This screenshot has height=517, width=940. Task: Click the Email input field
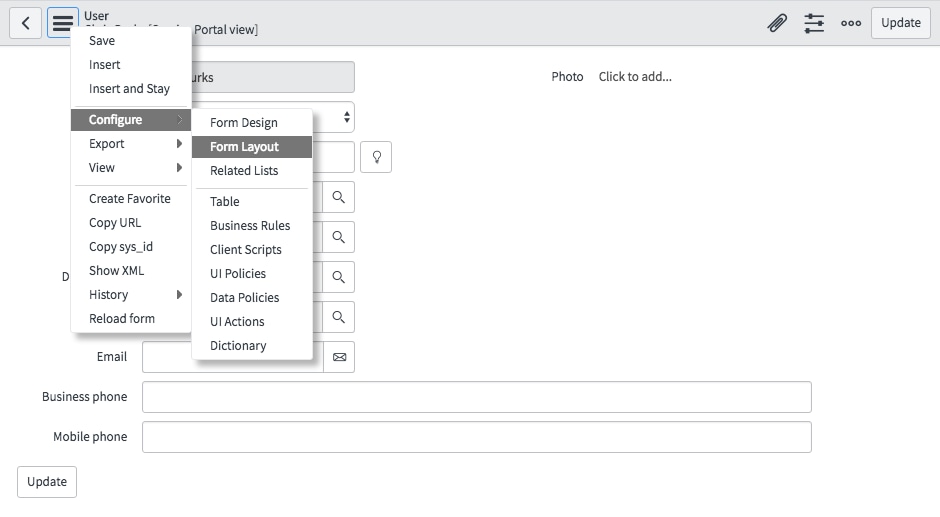[x=167, y=357]
